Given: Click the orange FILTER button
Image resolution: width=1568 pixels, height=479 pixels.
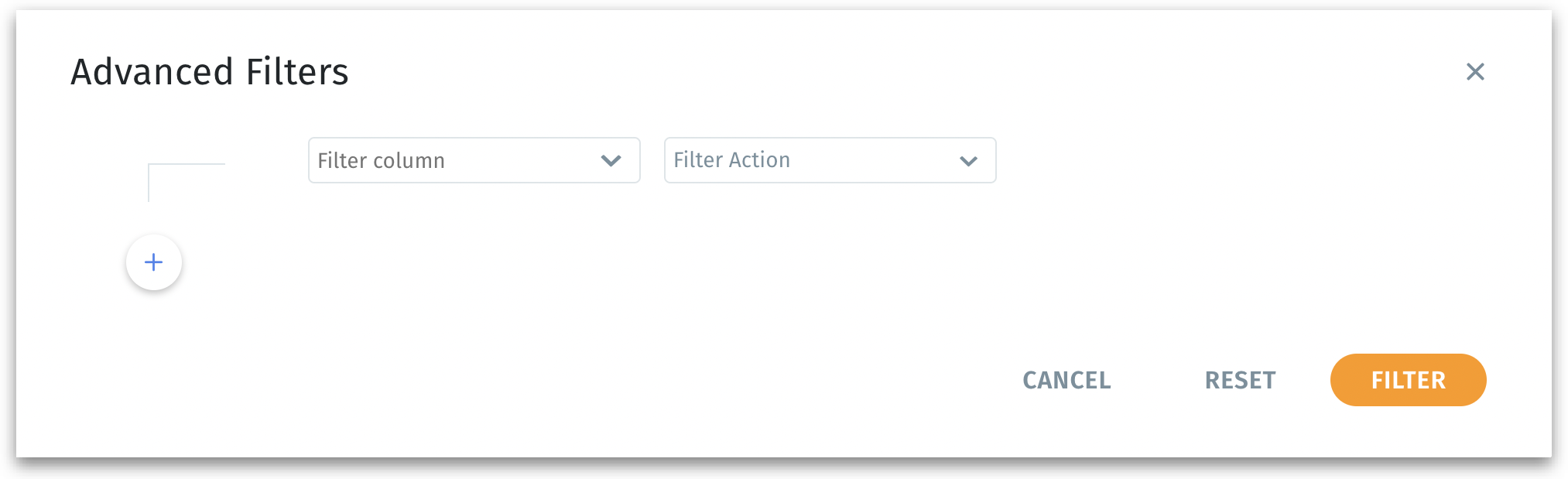Looking at the screenshot, I should point(1408,380).
